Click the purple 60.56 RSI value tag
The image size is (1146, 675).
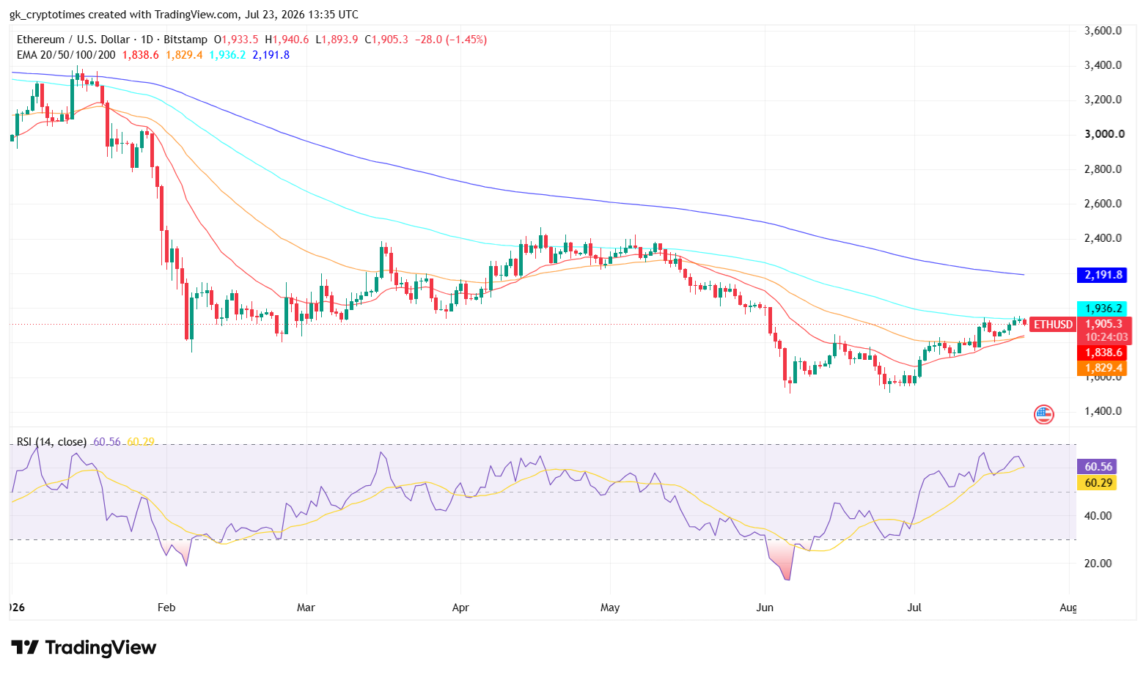click(1097, 467)
